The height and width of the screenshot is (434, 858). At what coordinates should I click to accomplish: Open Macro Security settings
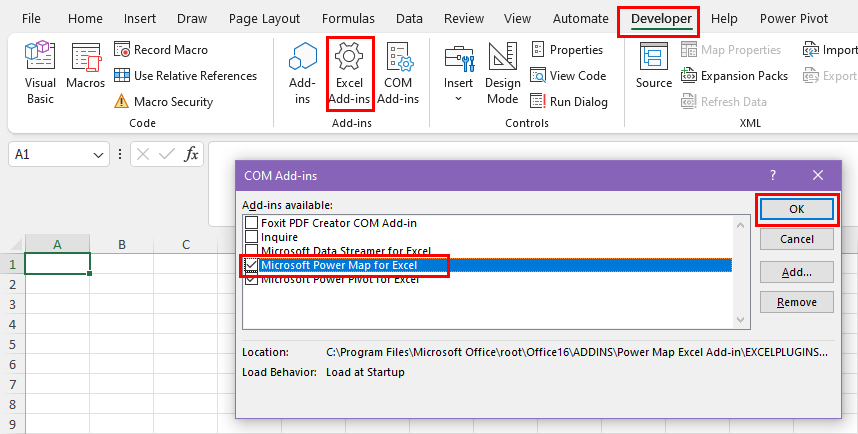[163, 102]
